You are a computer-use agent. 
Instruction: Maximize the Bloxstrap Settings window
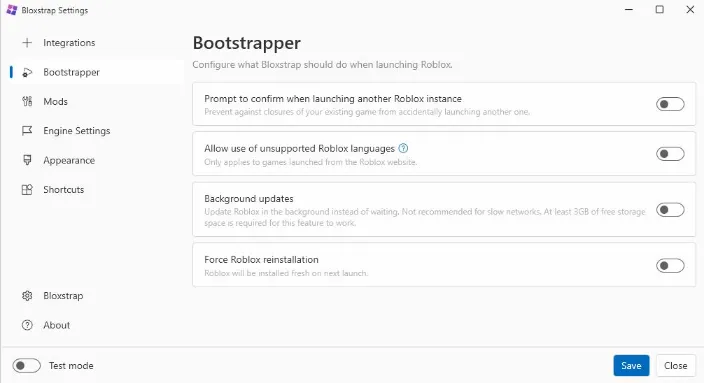pyautogui.click(x=660, y=9)
